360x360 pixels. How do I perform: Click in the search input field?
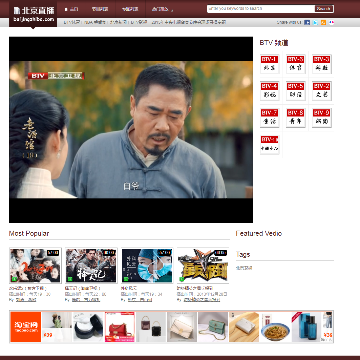tap(261, 9)
